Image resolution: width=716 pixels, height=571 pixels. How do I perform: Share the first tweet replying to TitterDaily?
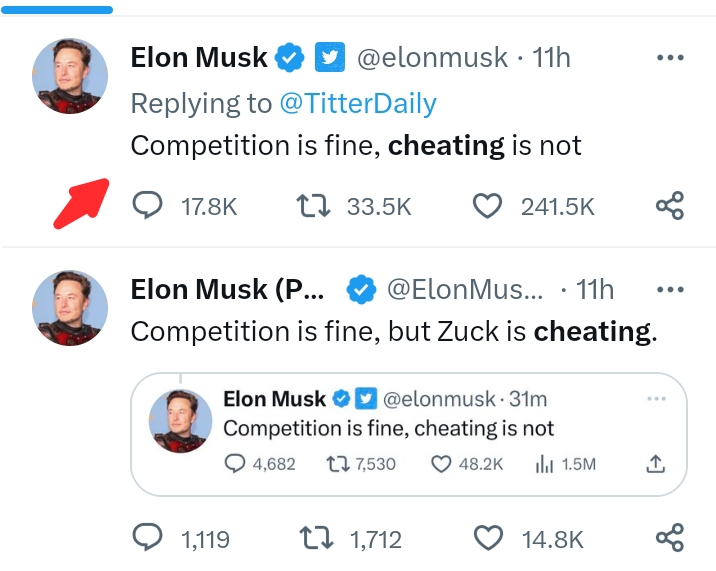pyautogui.click(x=669, y=206)
